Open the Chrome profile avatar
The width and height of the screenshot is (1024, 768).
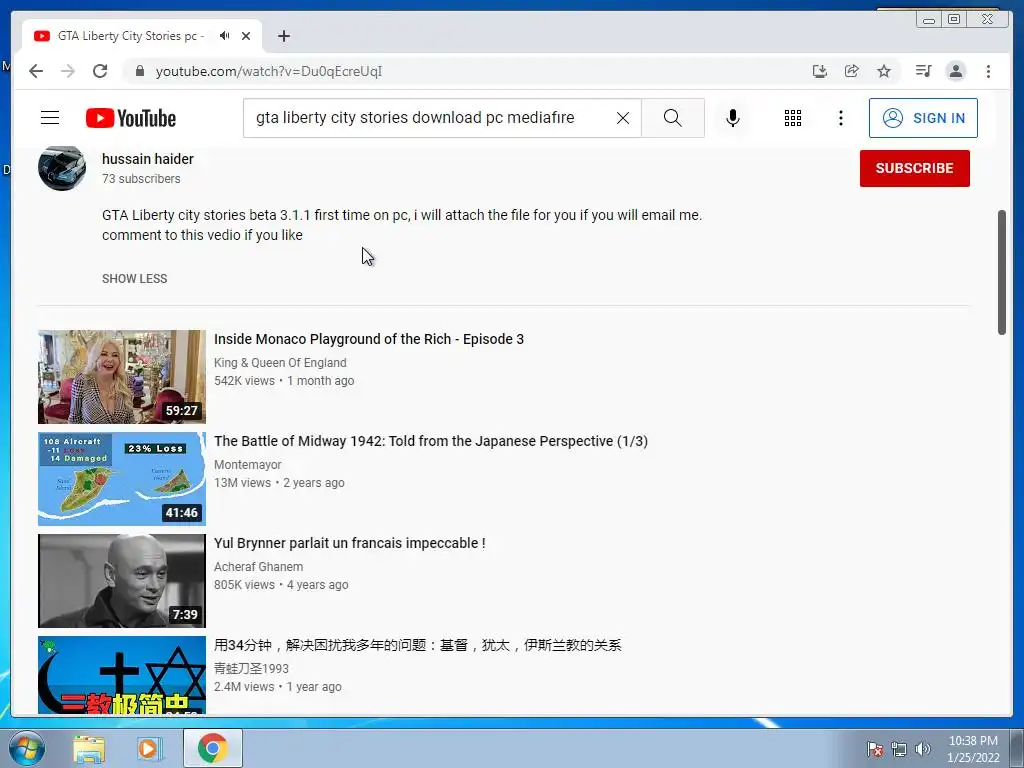pos(955,71)
